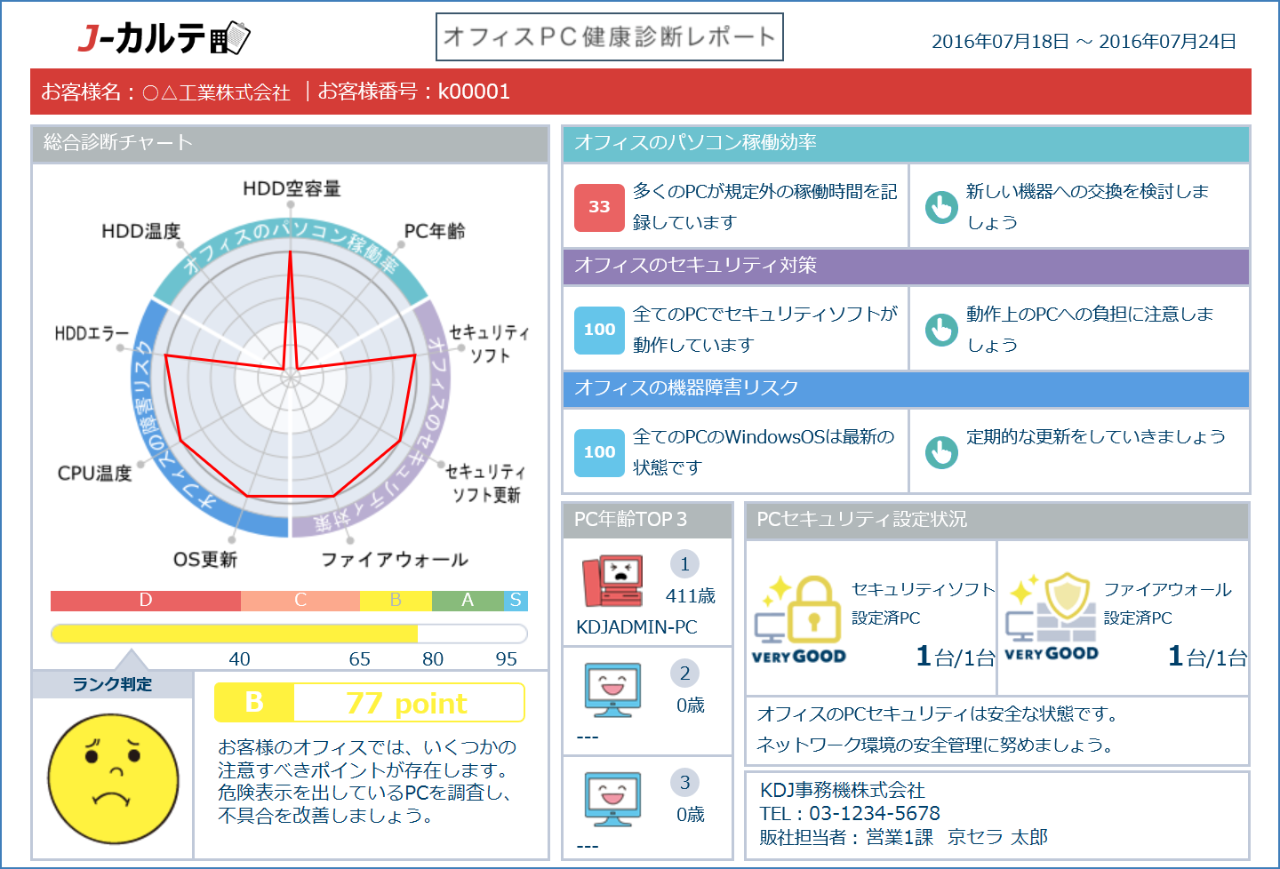Screen dimensions: 1280x869
Task: Click the blue 100 badge for security software
Action: click(x=599, y=329)
